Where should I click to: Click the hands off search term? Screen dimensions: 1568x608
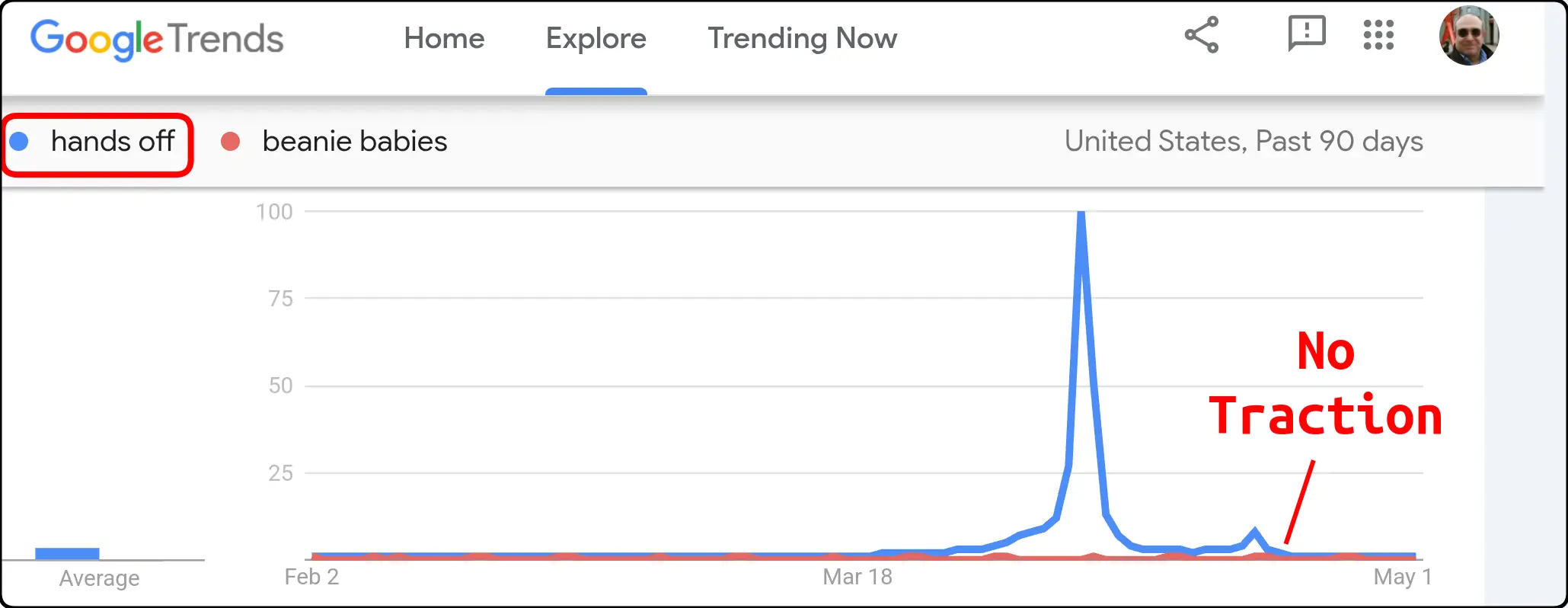click(113, 141)
